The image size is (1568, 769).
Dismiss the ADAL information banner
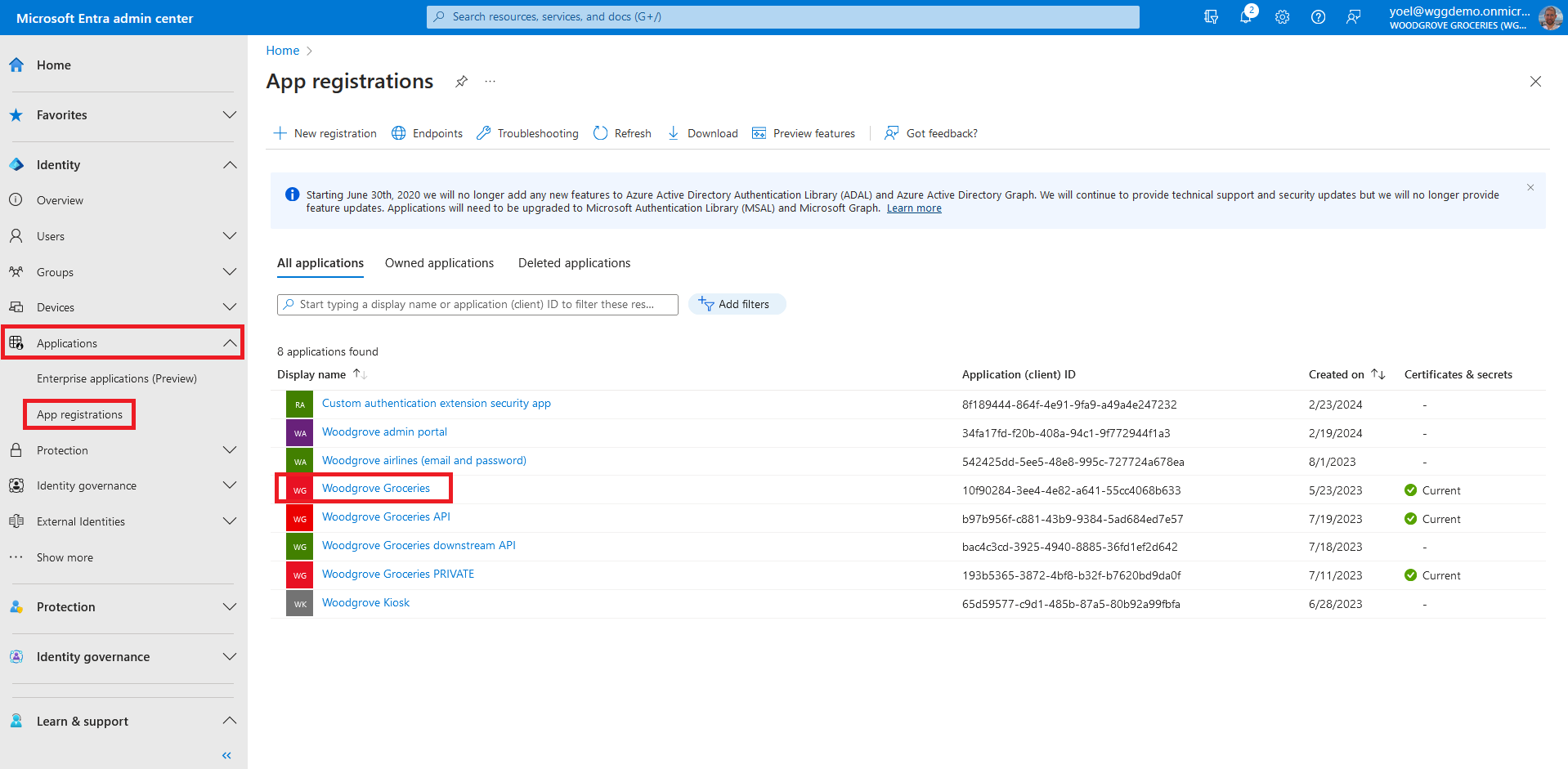tap(1530, 188)
